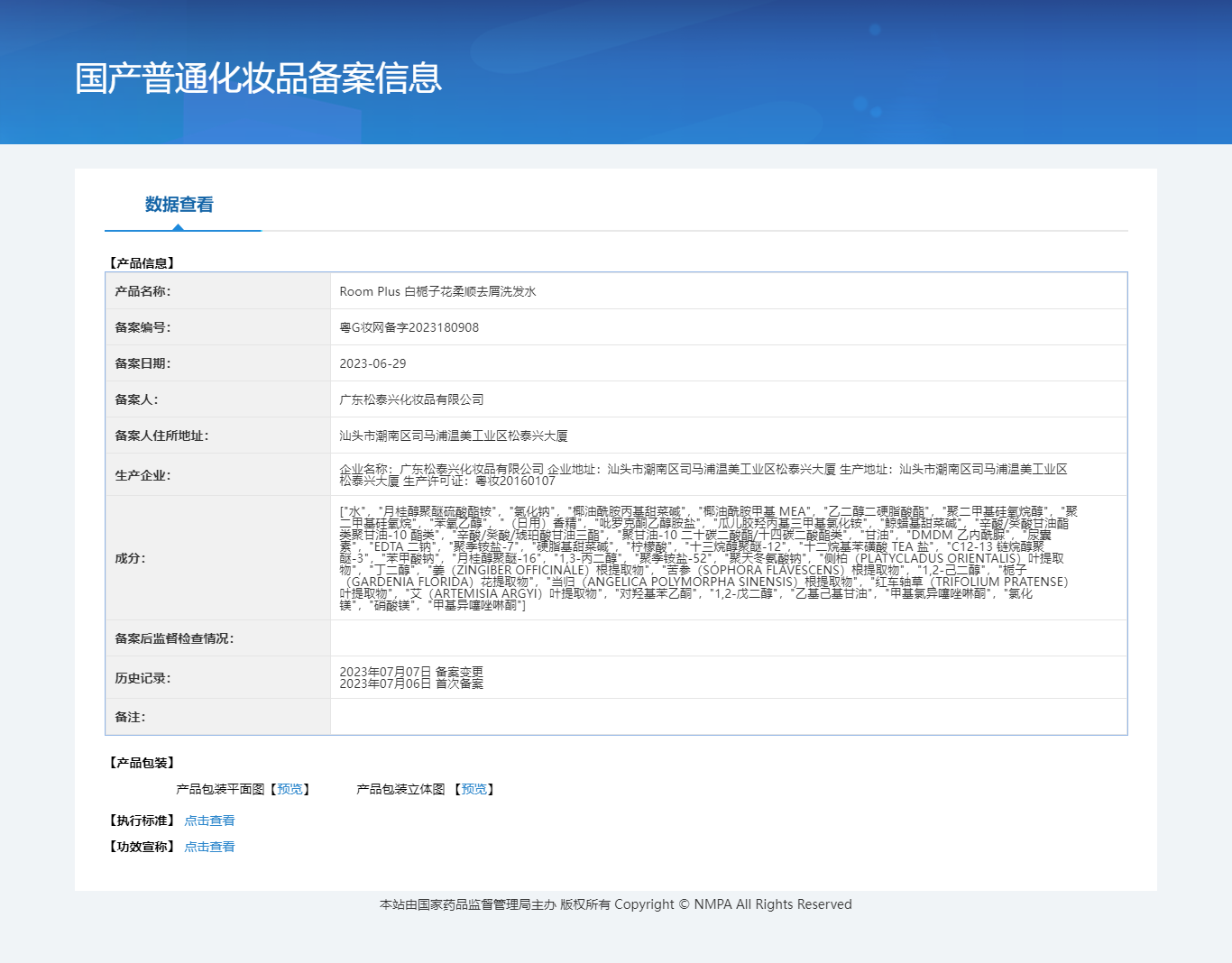Click the page title 国产普通化妆品备案信息
This screenshot has width=1232, height=963.
click(x=258, y=78)
